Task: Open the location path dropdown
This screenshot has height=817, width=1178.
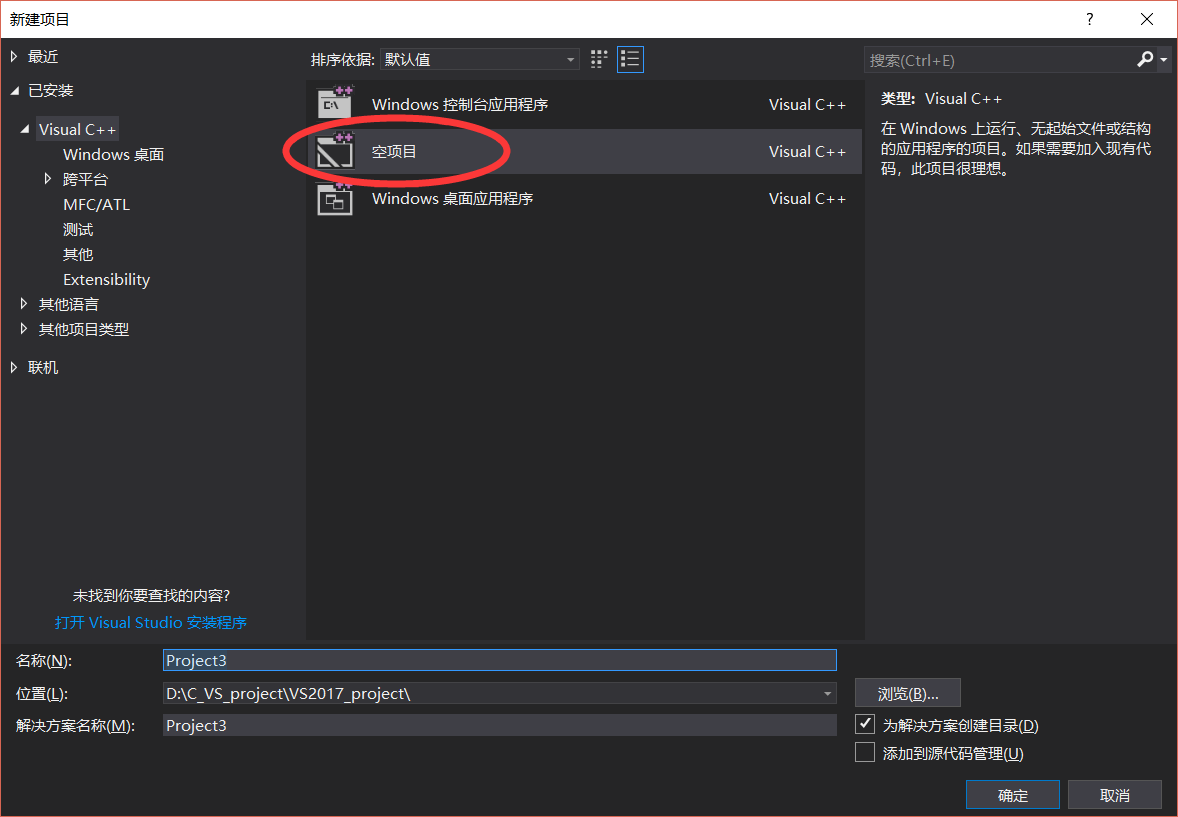Action: [827, 693]
